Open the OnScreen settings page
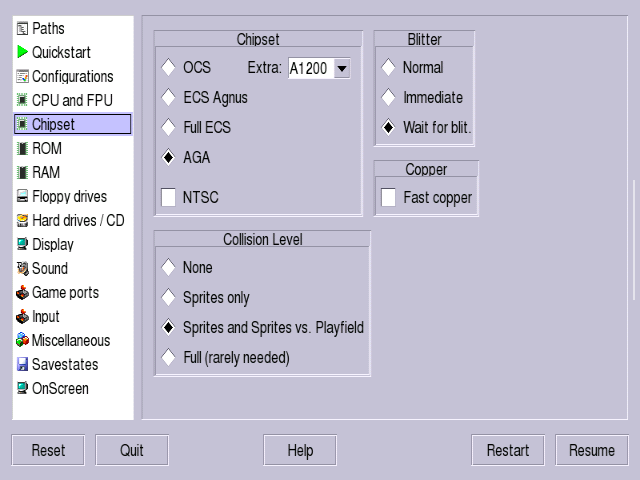Viewport: 640px width, 480px height. click(x=73, y=388)
